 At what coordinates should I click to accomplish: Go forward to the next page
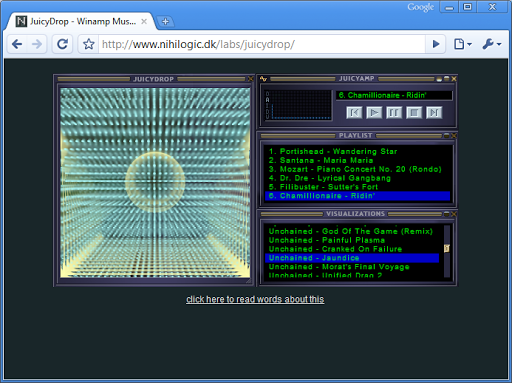tap(37, 44)
